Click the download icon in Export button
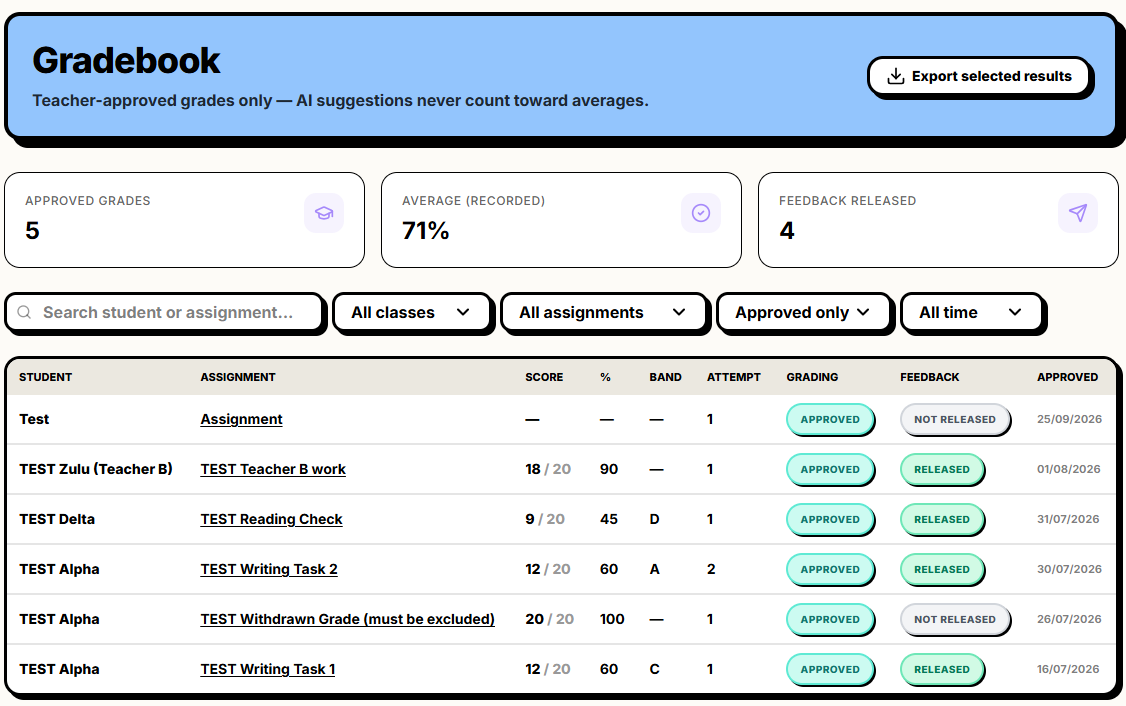Screen dimensions: 1126x706 point(895,76)
